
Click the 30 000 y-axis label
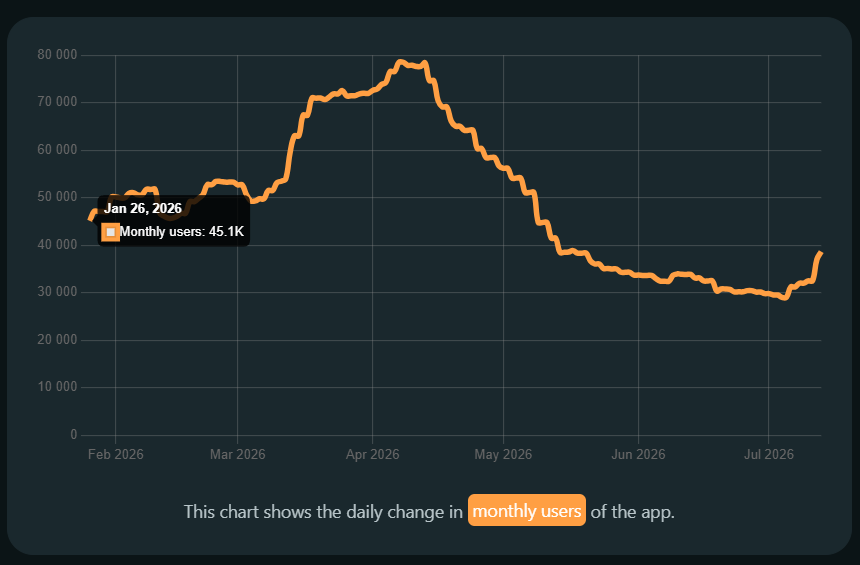coord(57,291)
